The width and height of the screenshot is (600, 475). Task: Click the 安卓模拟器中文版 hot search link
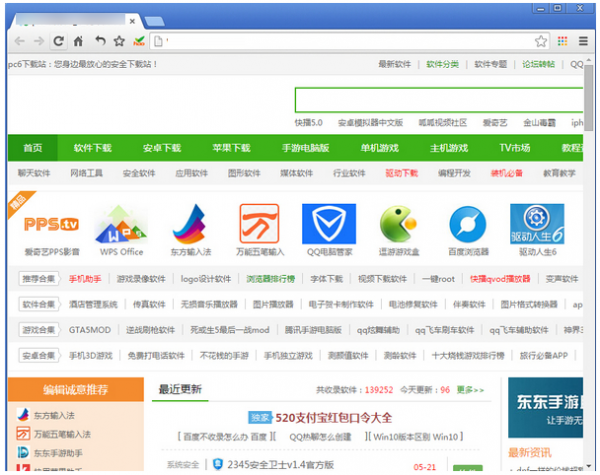tap(370, 122)
